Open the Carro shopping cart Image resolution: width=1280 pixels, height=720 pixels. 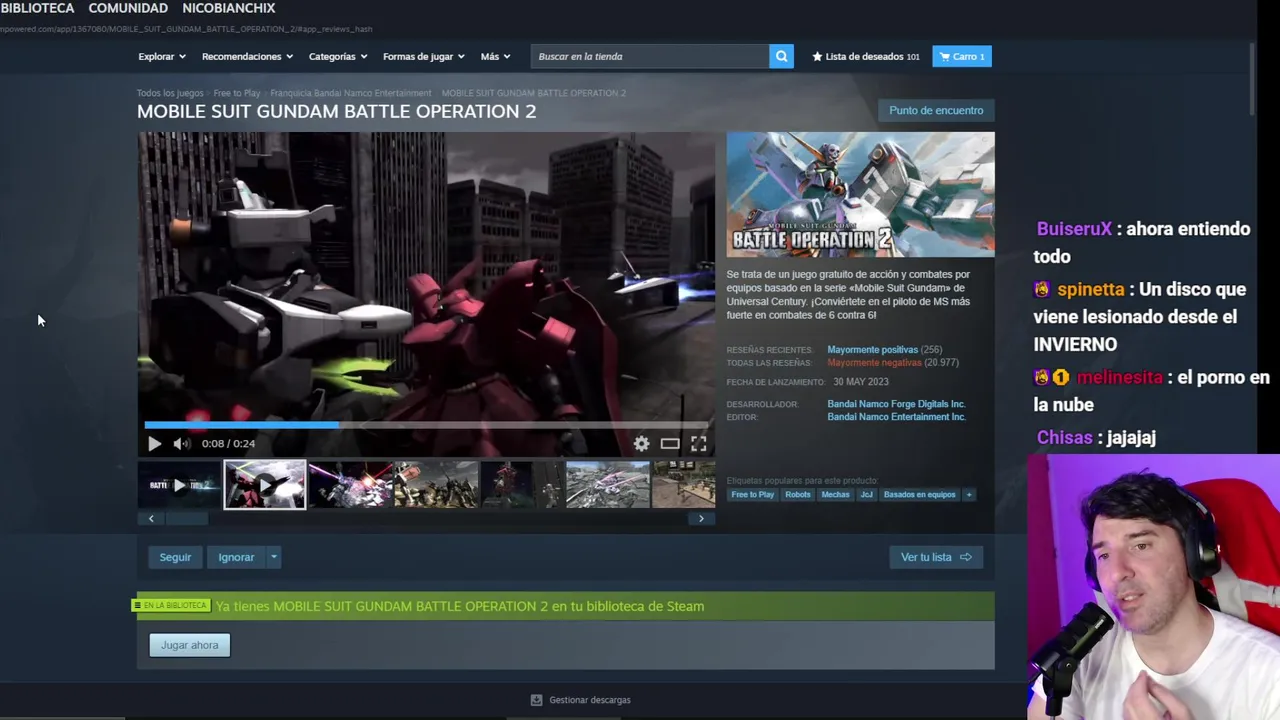click(962, 56)
